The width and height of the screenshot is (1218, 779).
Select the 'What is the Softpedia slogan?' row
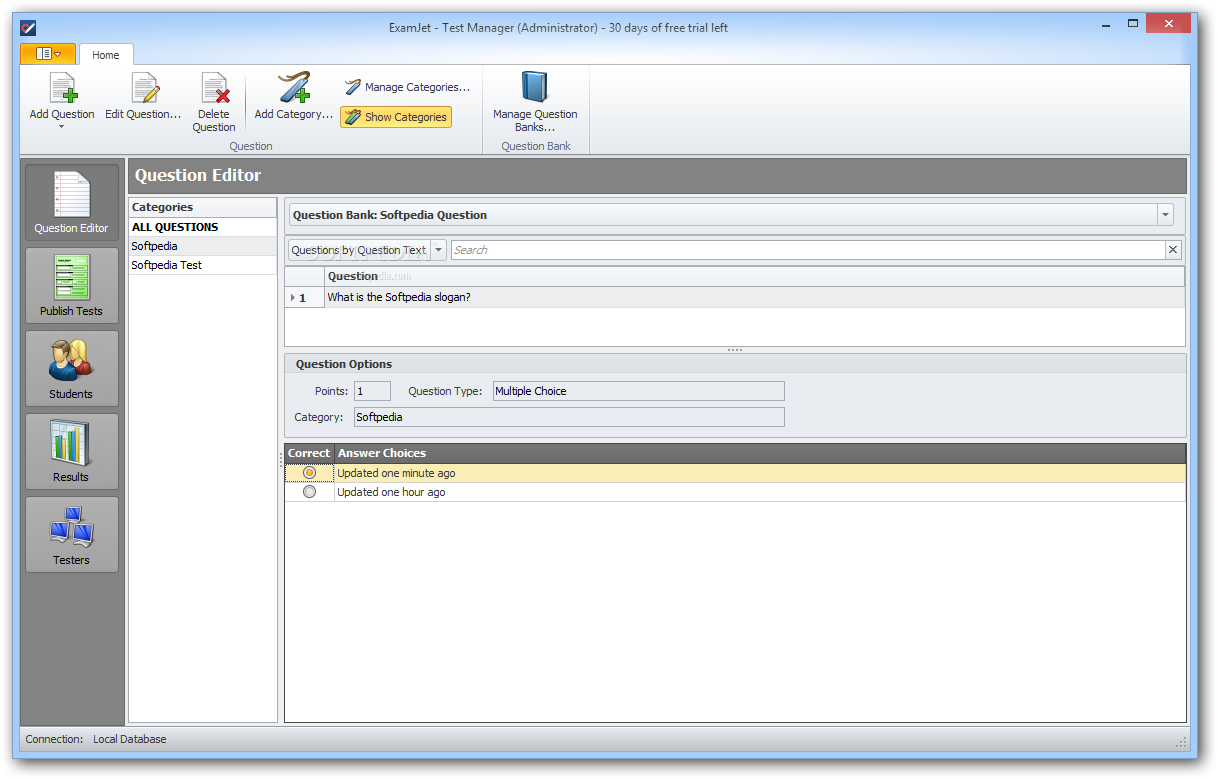(754, 297)
